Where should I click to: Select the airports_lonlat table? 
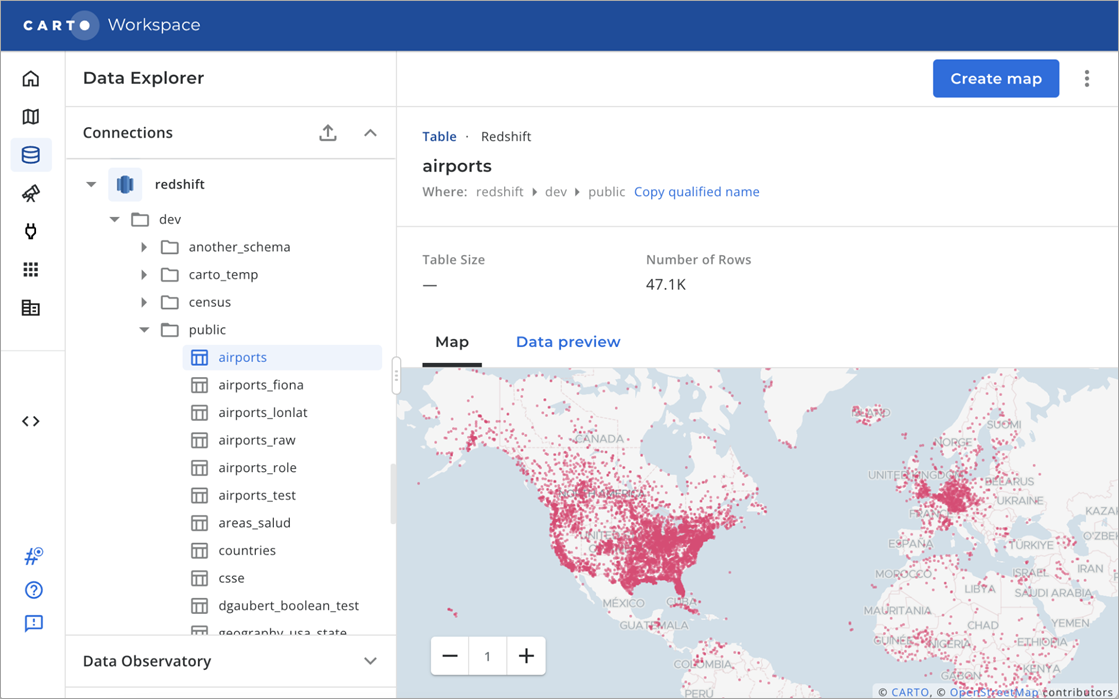tap(263, 413)
